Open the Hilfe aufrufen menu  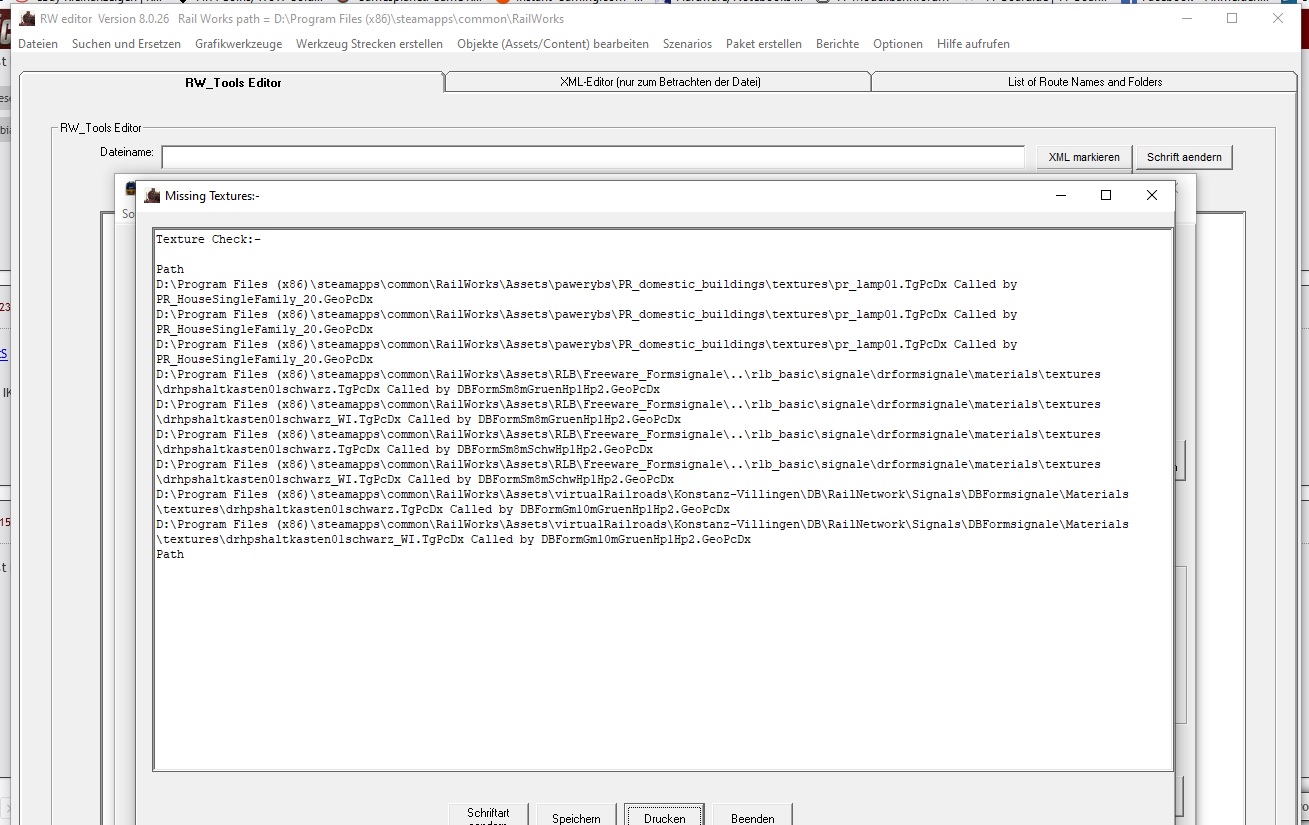(x=973, y=44)
